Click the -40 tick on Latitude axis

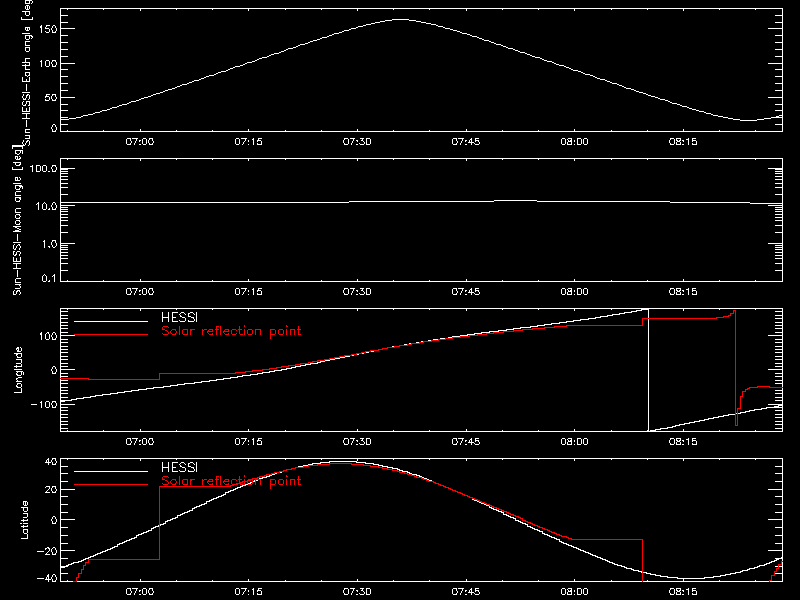click(47, 578)
